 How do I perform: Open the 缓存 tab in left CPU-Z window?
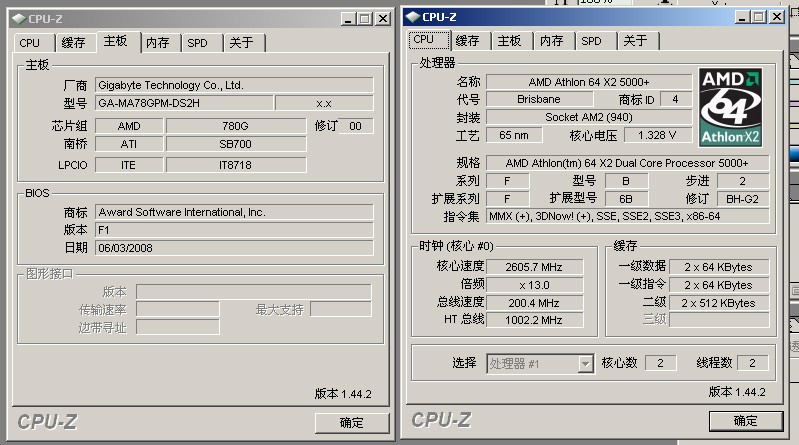(x=73, y=43)
